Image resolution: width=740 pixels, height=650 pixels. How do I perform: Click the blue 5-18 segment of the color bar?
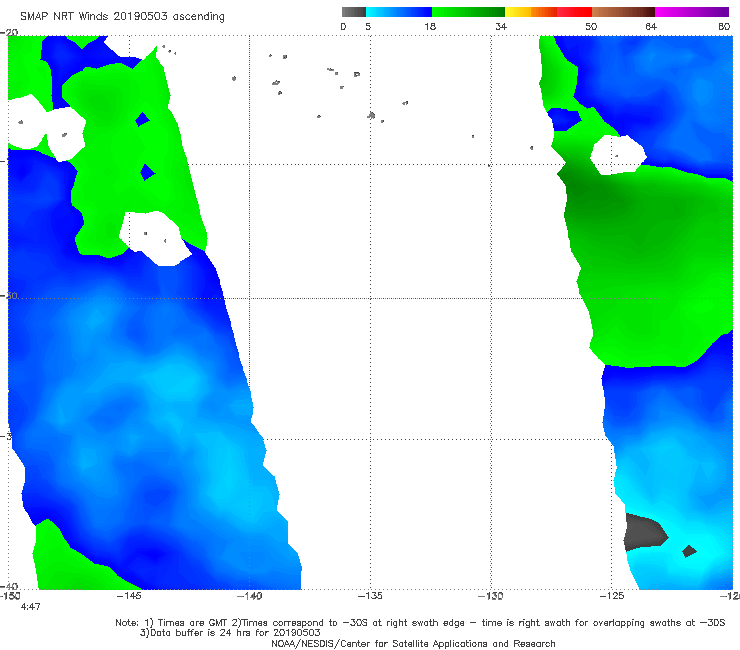399,12
